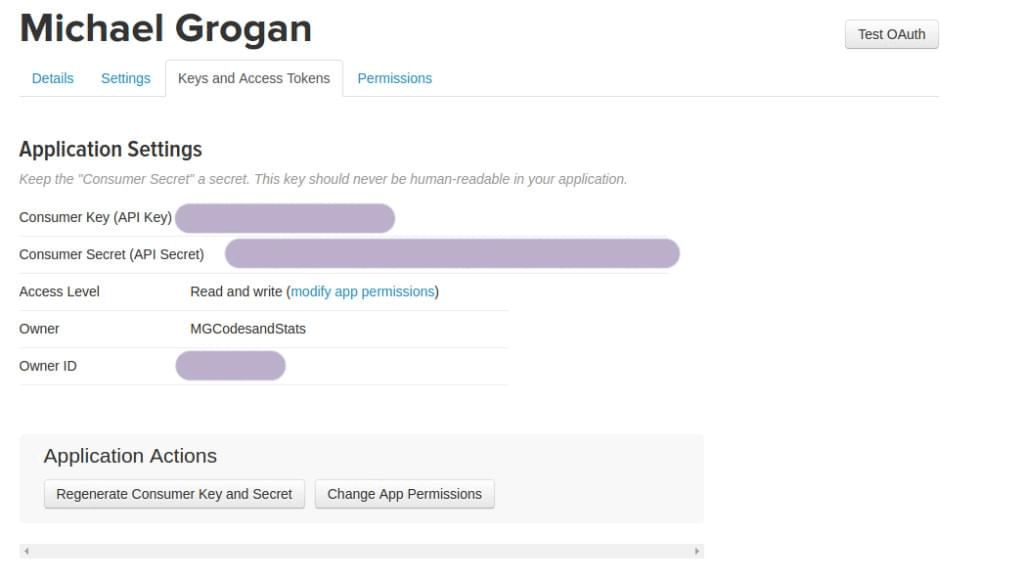
Task: Click the redacted Consumer Secret value
Action: [452, 254]
